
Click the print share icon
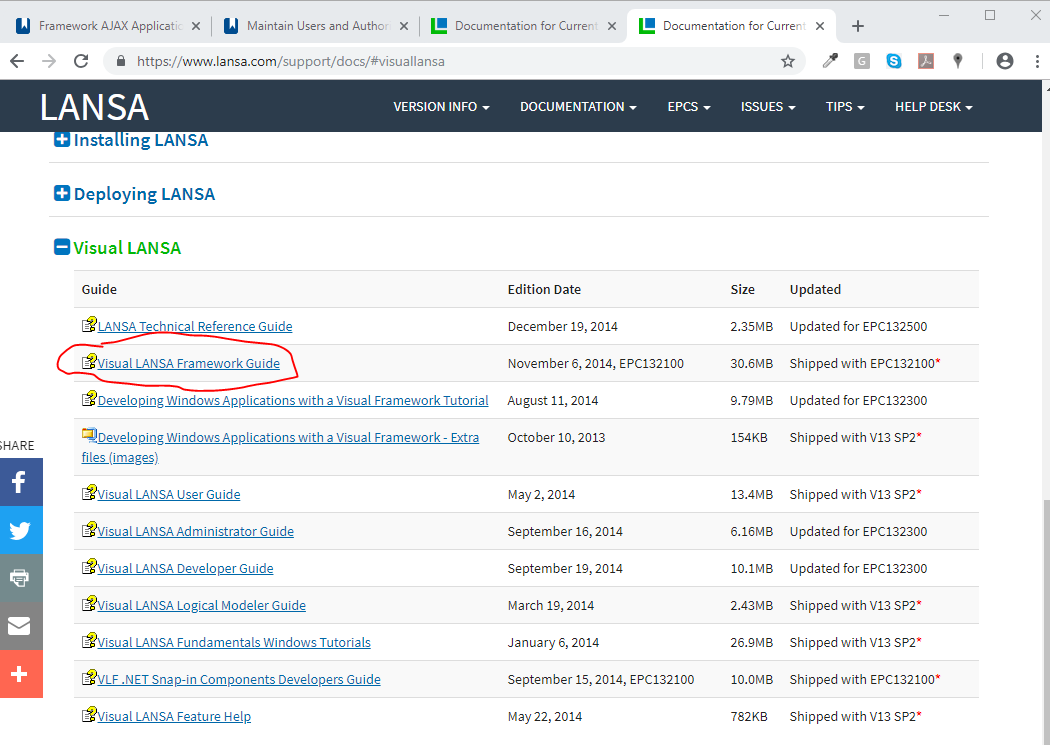[x=19, y=578]
